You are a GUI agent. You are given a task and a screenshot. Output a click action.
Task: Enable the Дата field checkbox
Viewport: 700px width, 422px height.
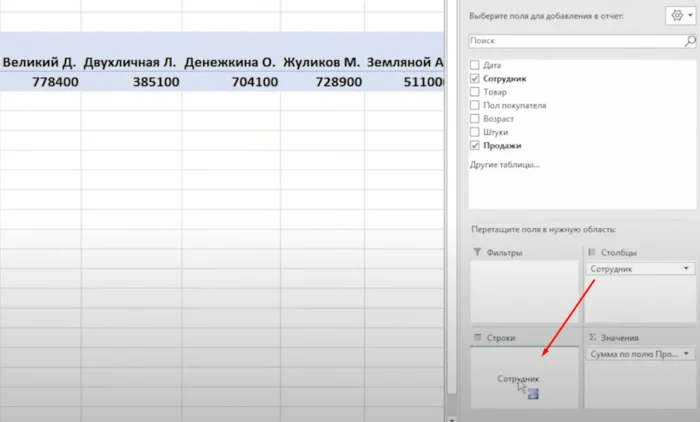[x=475, y=64]
